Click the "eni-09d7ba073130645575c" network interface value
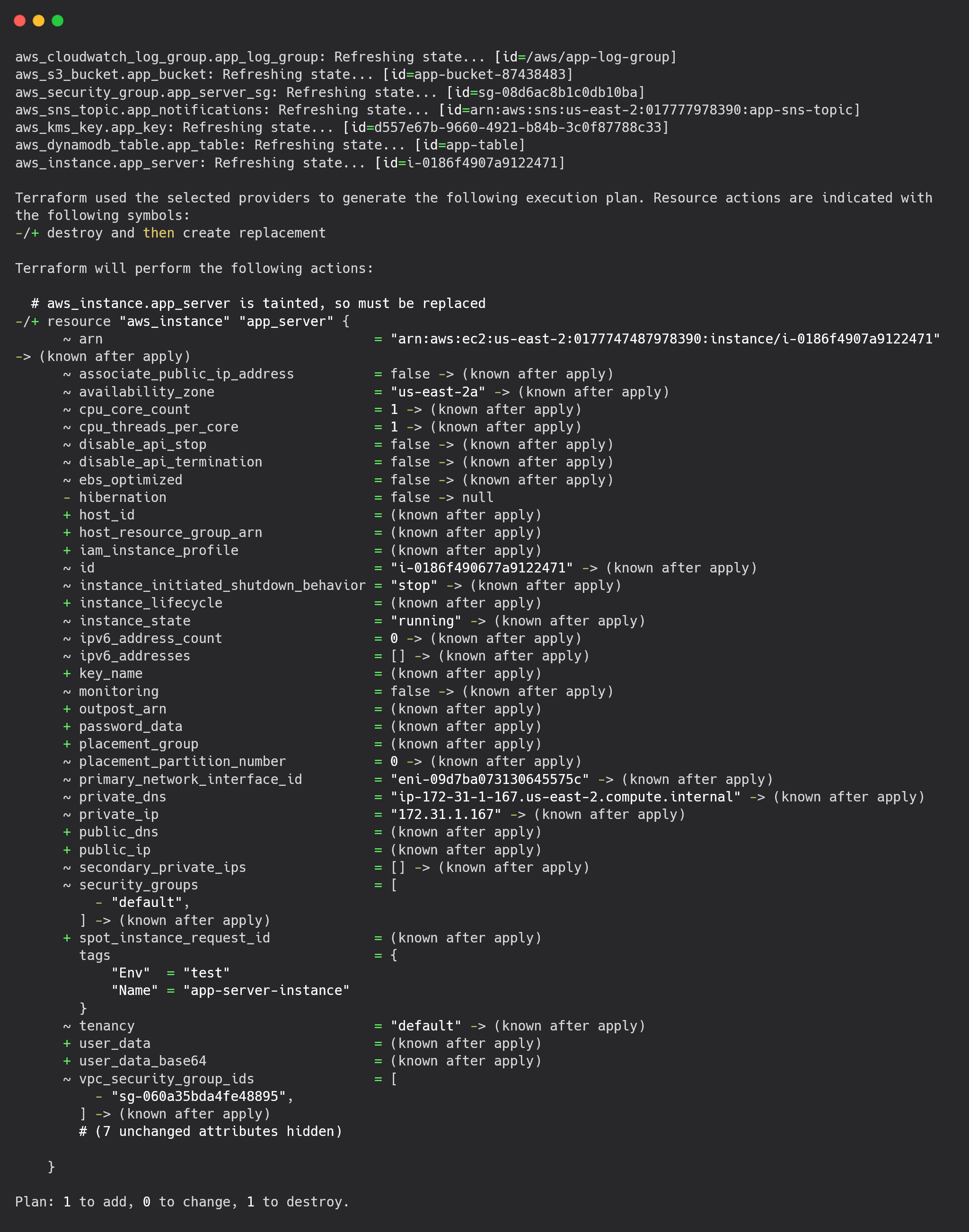This screenshot has height=1232, width=969. coord(490,779)
